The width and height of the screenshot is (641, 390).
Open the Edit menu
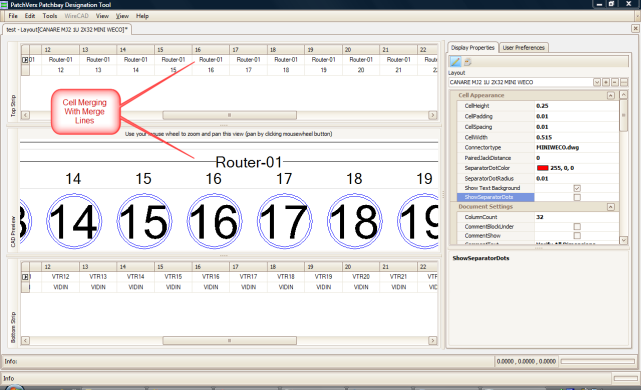point(30,16)
